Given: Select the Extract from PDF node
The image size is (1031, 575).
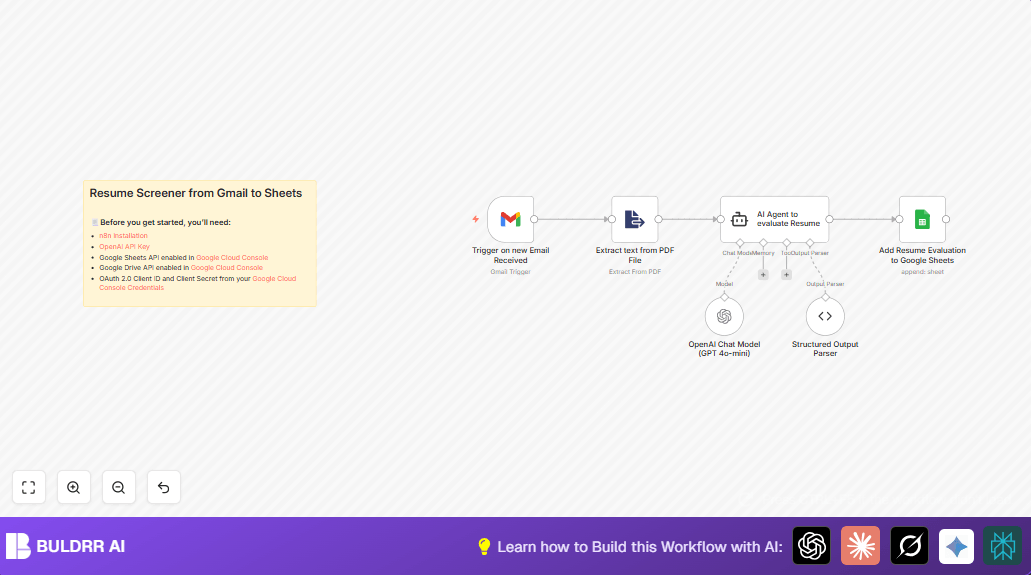Looking at the screenshot, I should (x=635, y=219).
